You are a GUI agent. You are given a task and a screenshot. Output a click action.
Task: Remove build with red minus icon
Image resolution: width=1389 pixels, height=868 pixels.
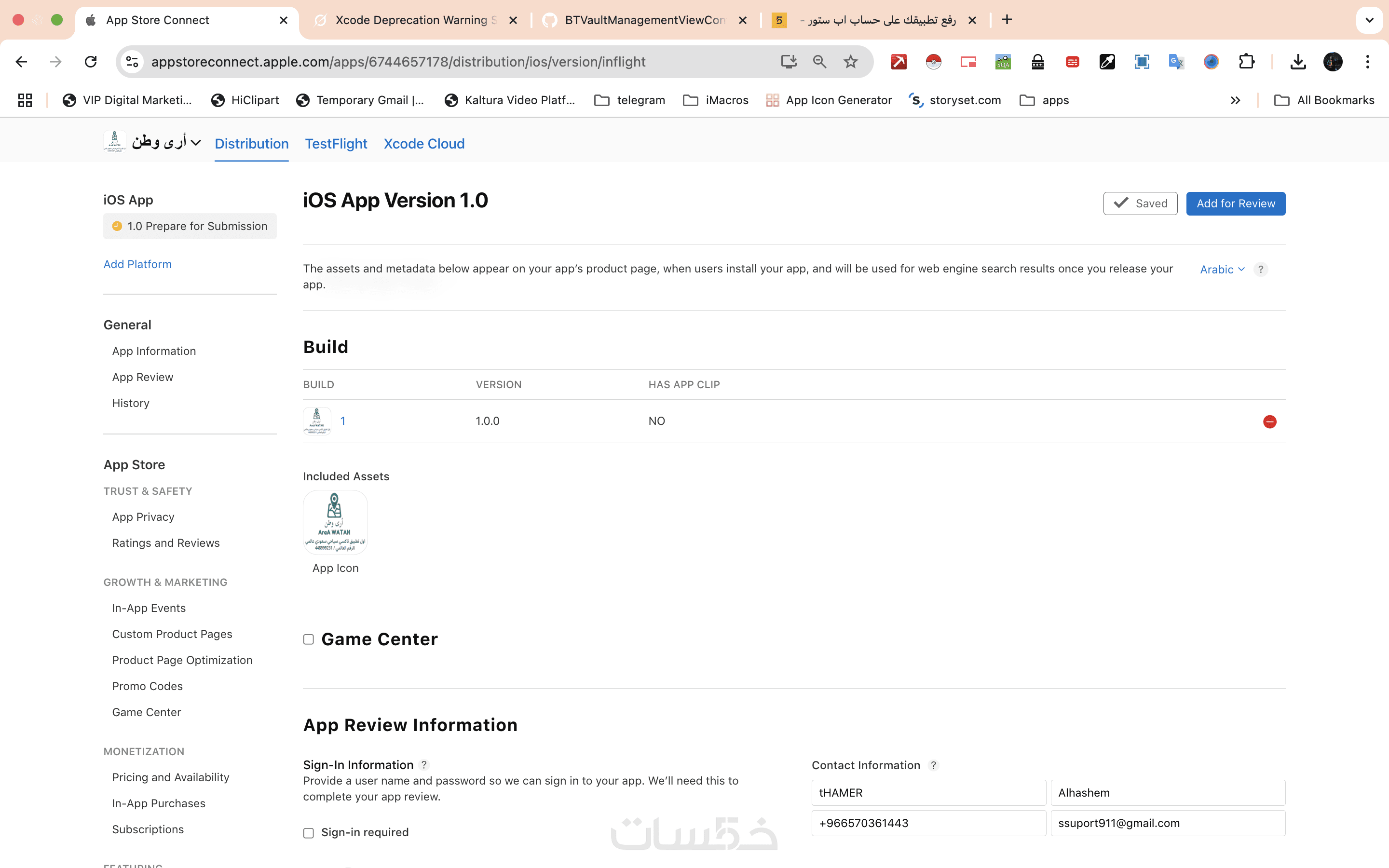point(1269,422)
